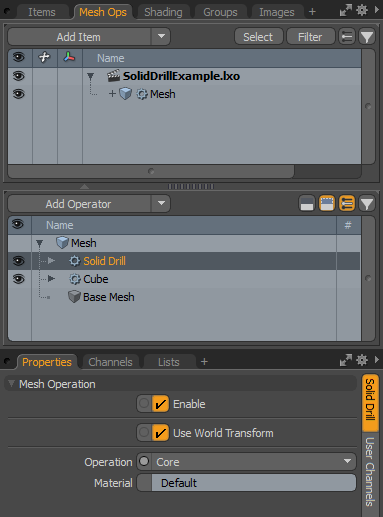Click the Select button
The image size is (383, 517).
coord(258,37)
